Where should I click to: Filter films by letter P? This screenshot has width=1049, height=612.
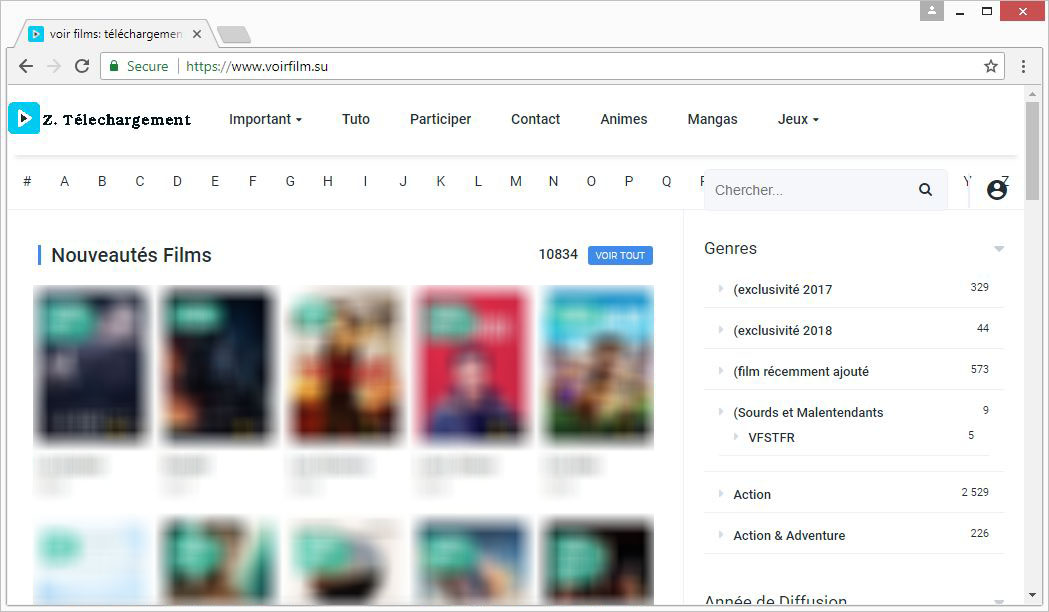(x=628, y=181)
